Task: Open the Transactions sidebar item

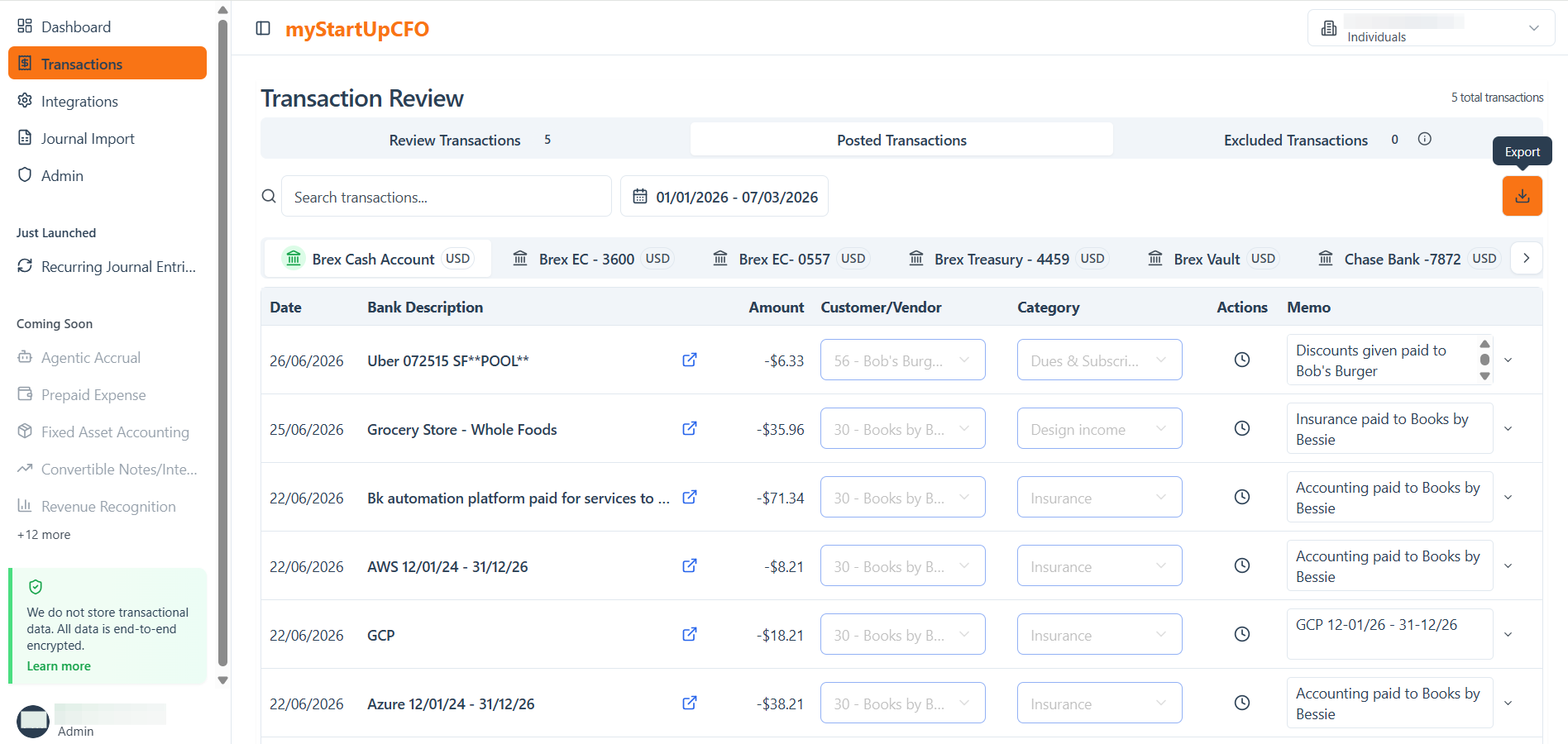Action: click(x=108, y=63)
